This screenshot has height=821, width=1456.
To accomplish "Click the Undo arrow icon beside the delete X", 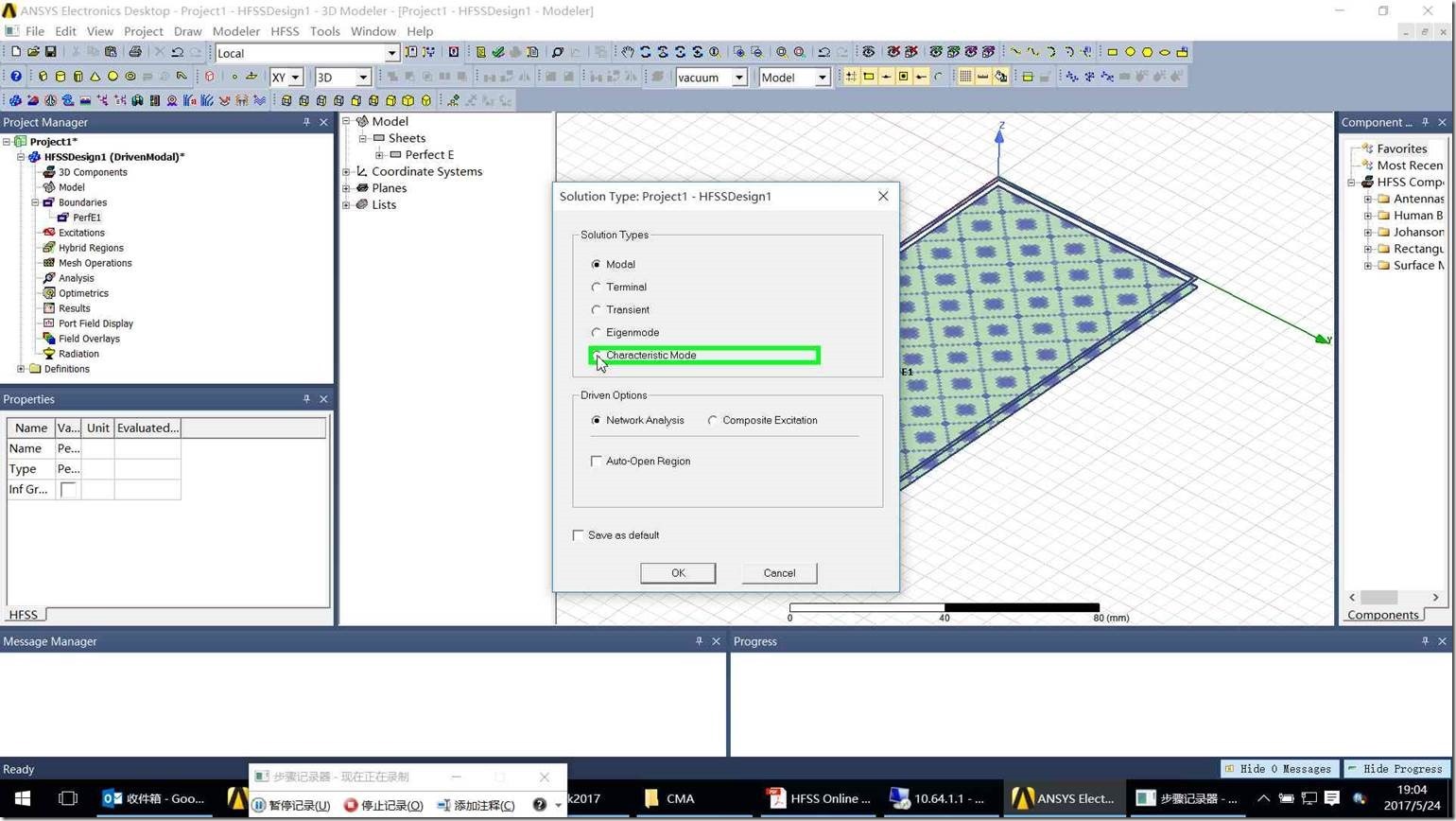I will [177, 52].
